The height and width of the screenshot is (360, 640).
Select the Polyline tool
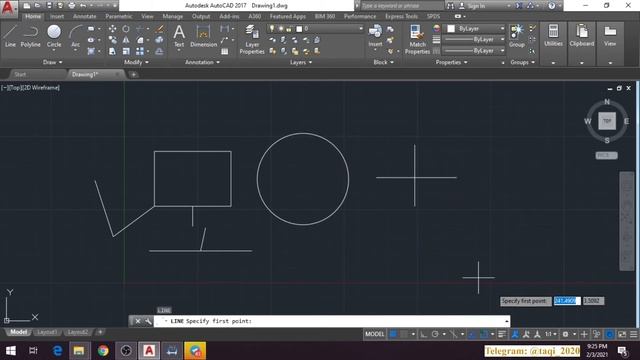coord(31,36)
